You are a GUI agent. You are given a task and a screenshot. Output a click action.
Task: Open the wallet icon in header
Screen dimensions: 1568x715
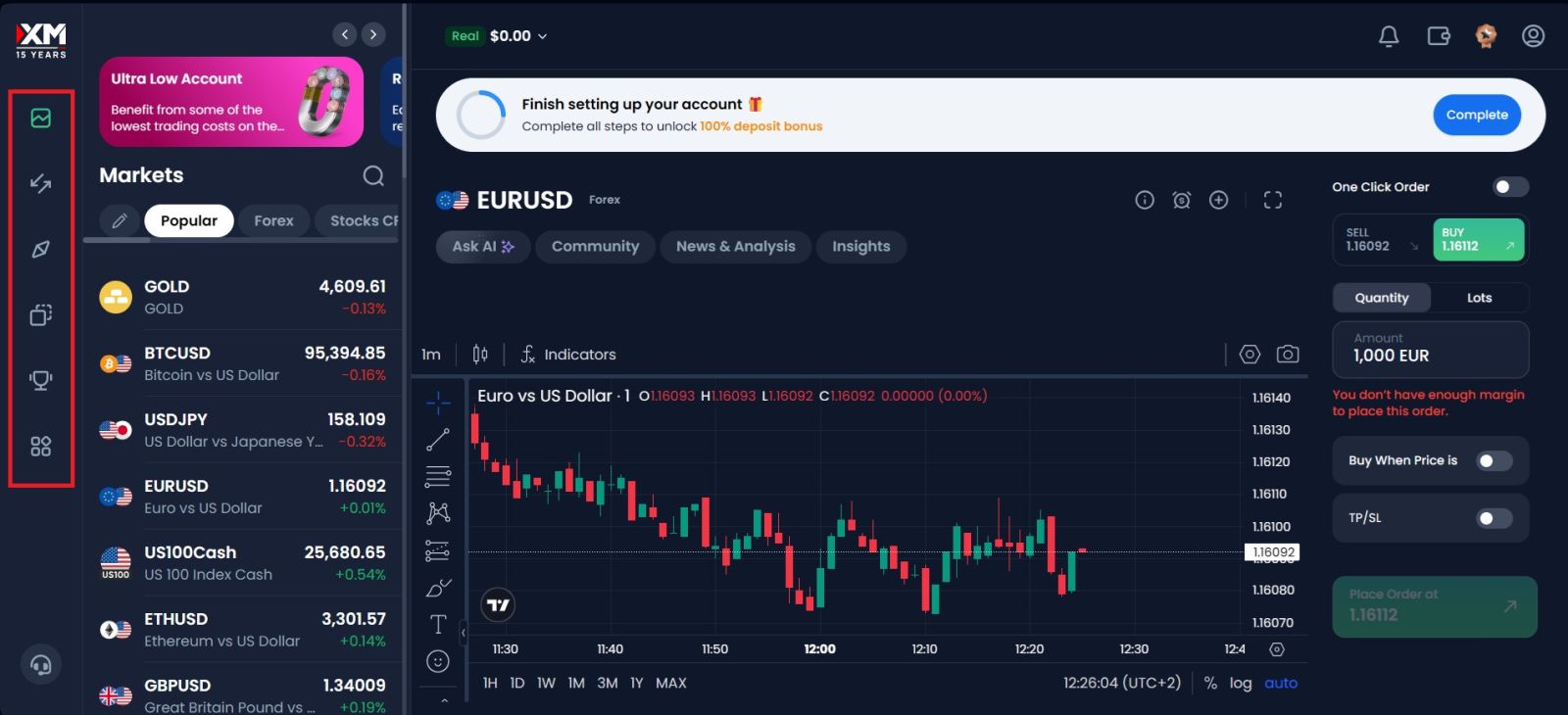point(1439,36)
